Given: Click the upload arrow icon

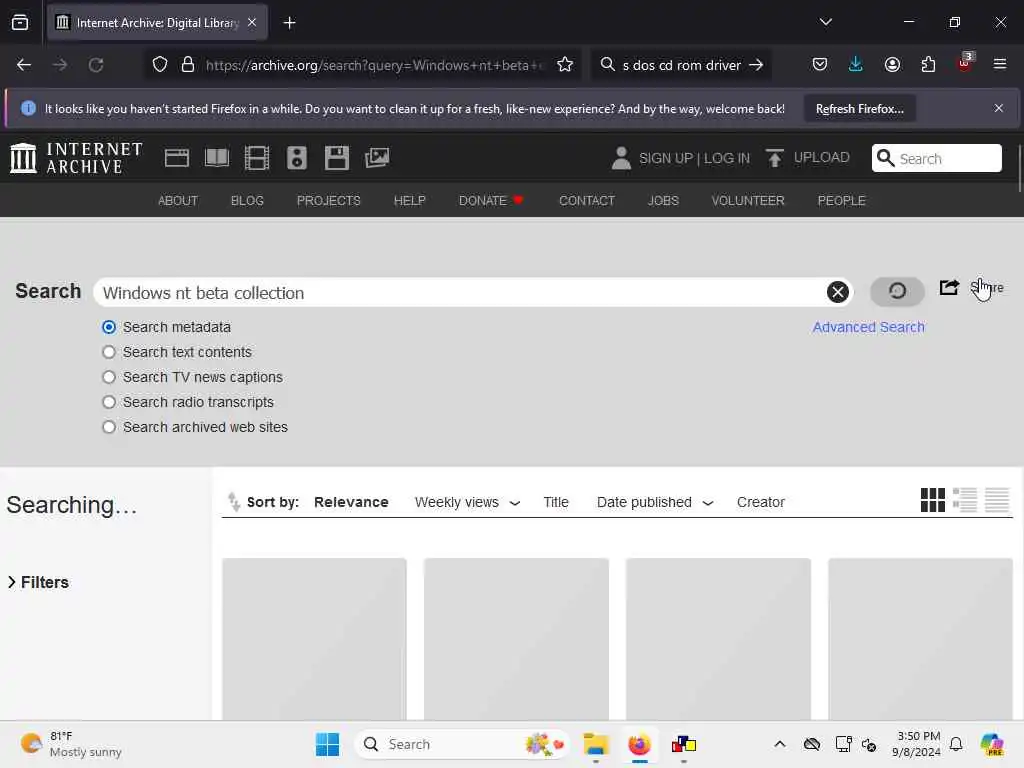Looking at the screenshot, I should pos(775,158).
